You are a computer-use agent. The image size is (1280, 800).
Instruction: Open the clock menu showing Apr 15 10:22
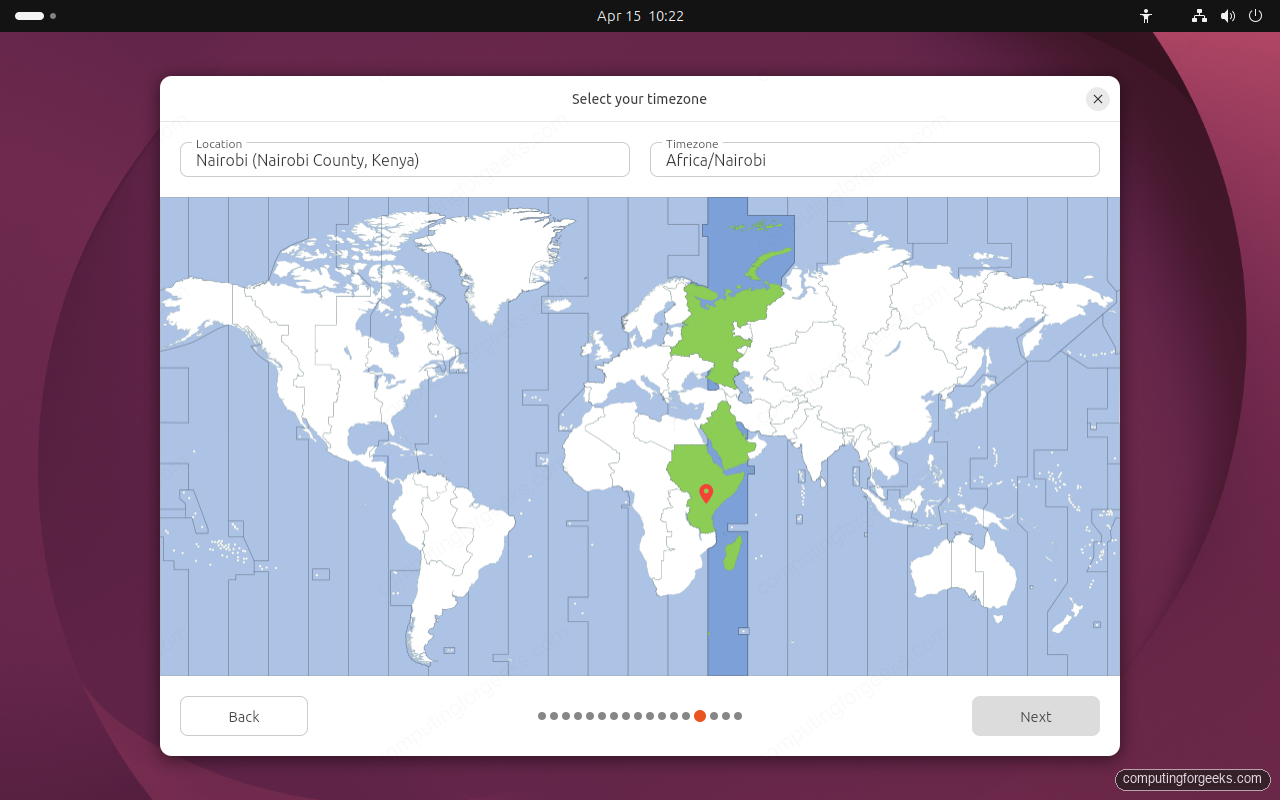coord(640,16)
